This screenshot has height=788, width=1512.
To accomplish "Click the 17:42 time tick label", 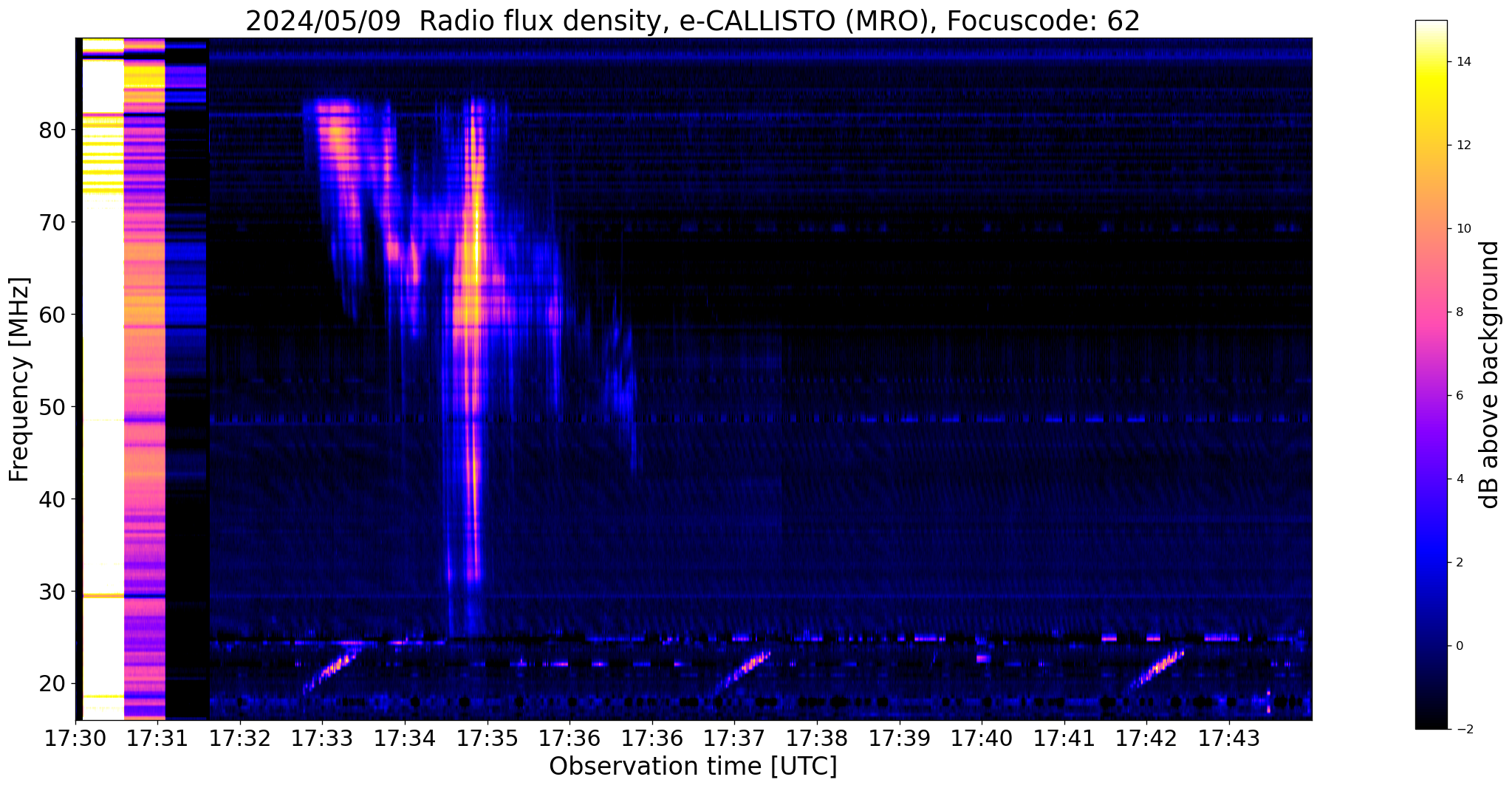I will 1147,738.
